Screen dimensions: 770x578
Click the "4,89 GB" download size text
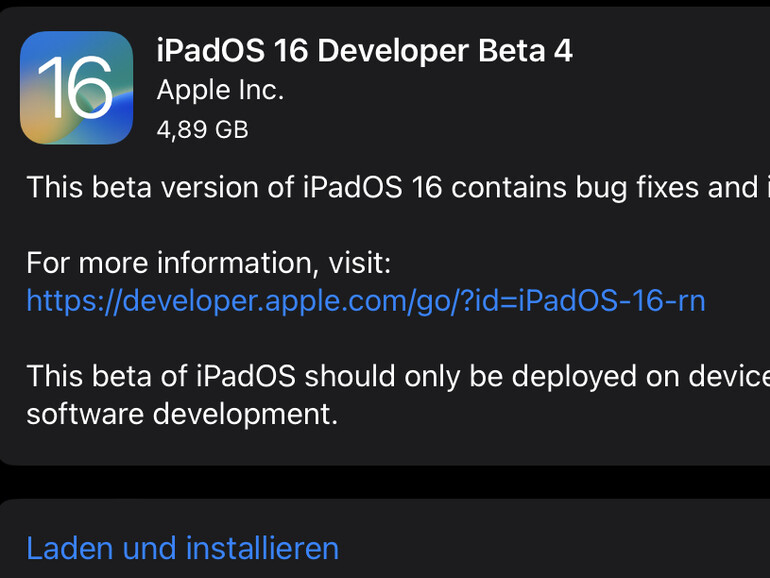[x=202, y=129]
